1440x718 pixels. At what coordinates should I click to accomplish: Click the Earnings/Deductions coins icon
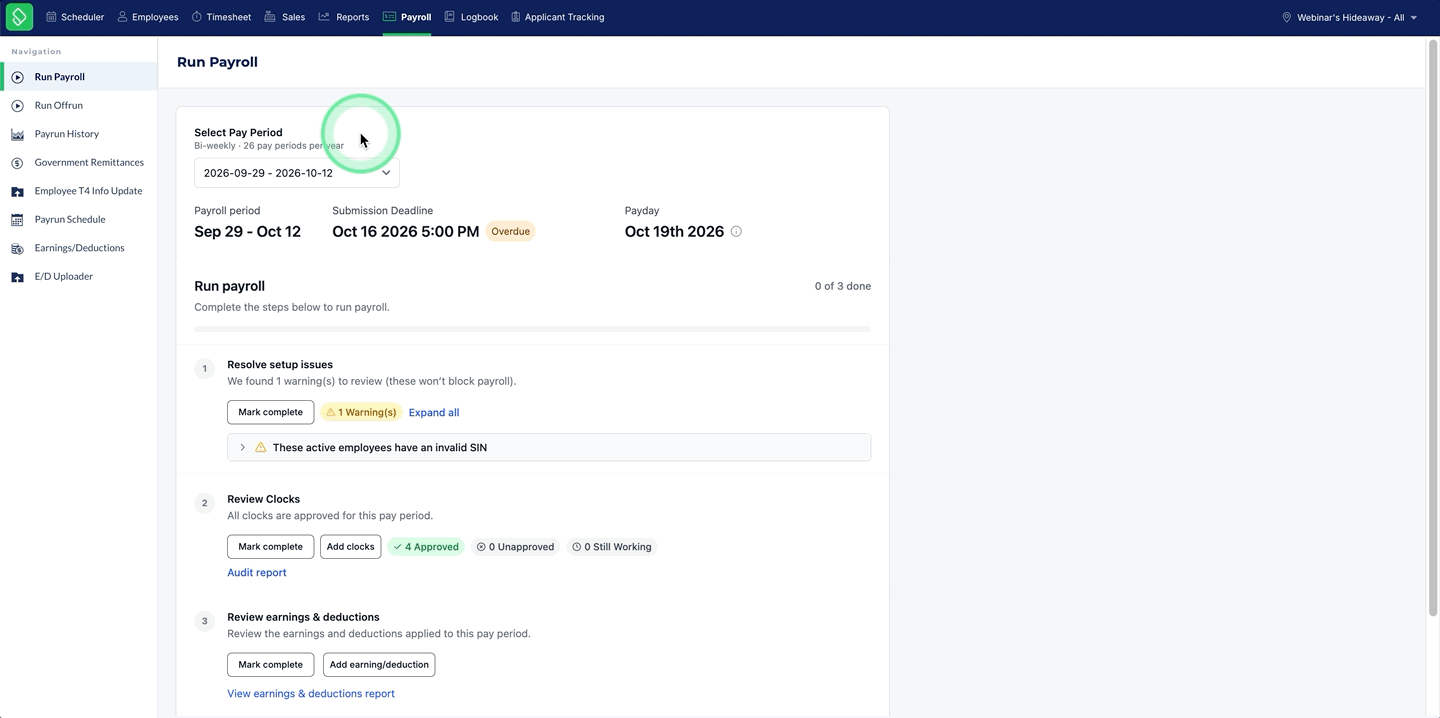click(x=17, y=248)
